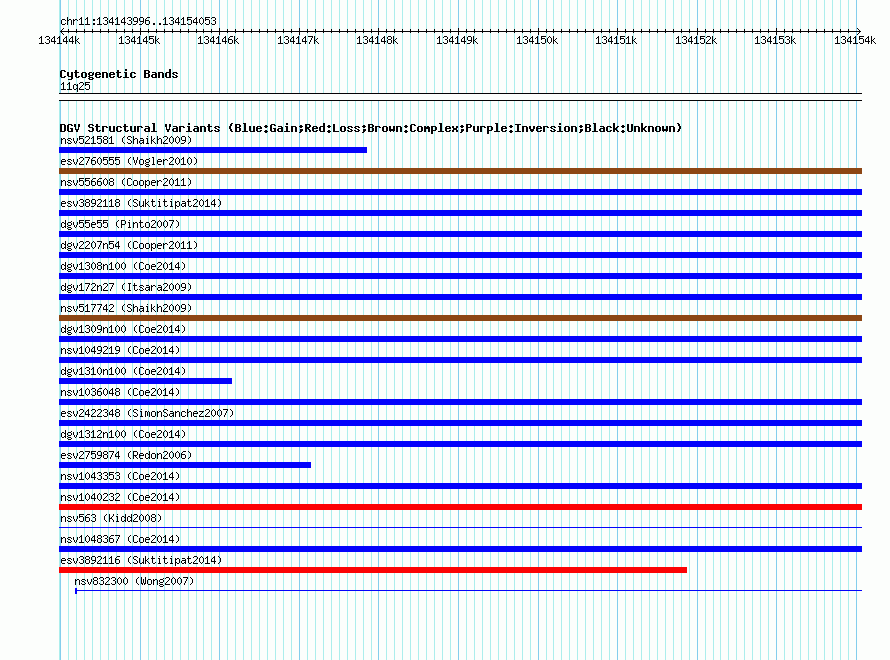890x660 pixels.
Task: Open the dgv1310n100 (Coe2014) label
Action: (x=123, y=371)
